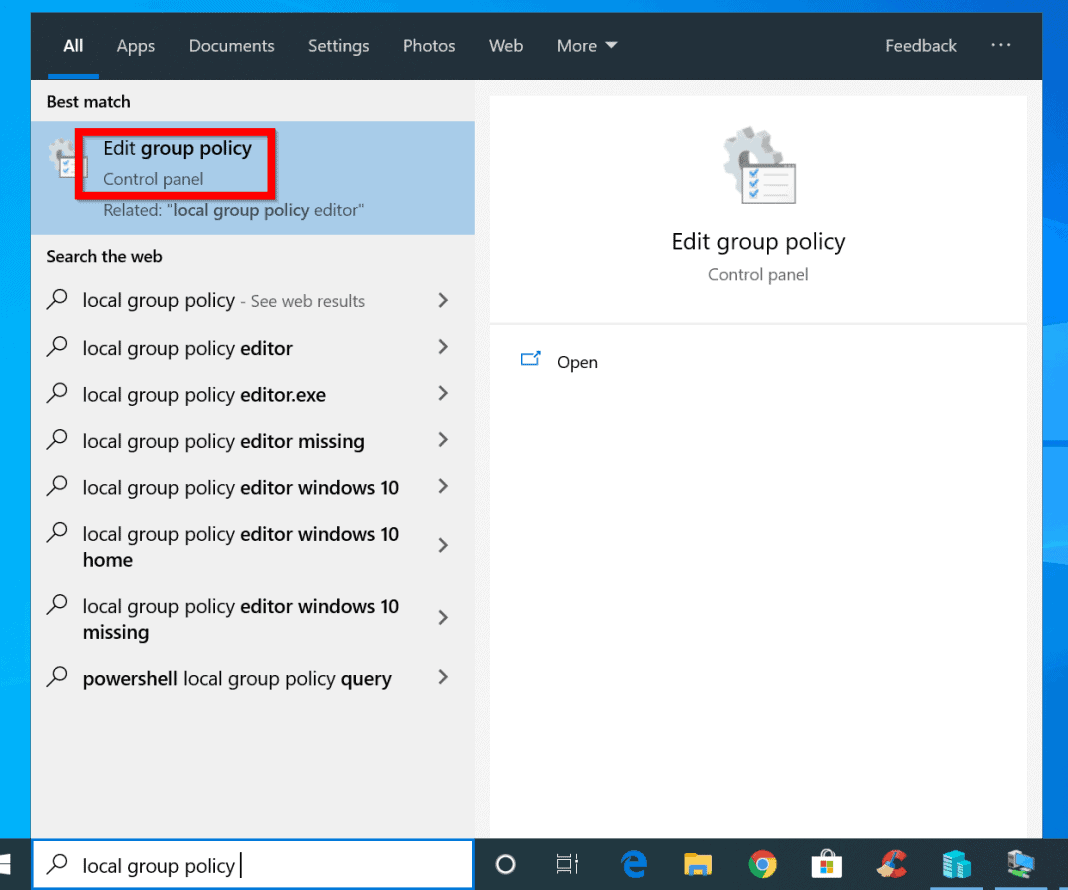1068x890 pixels.
Task: Launch Microsoft Edge from the taskbar
Action: 632,864
